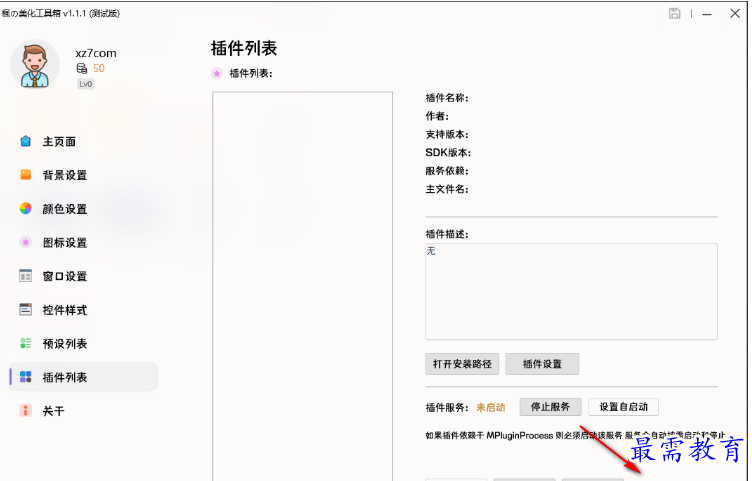Click the save icon in title bar
This screenshot has height=481, width=752.
674,13
